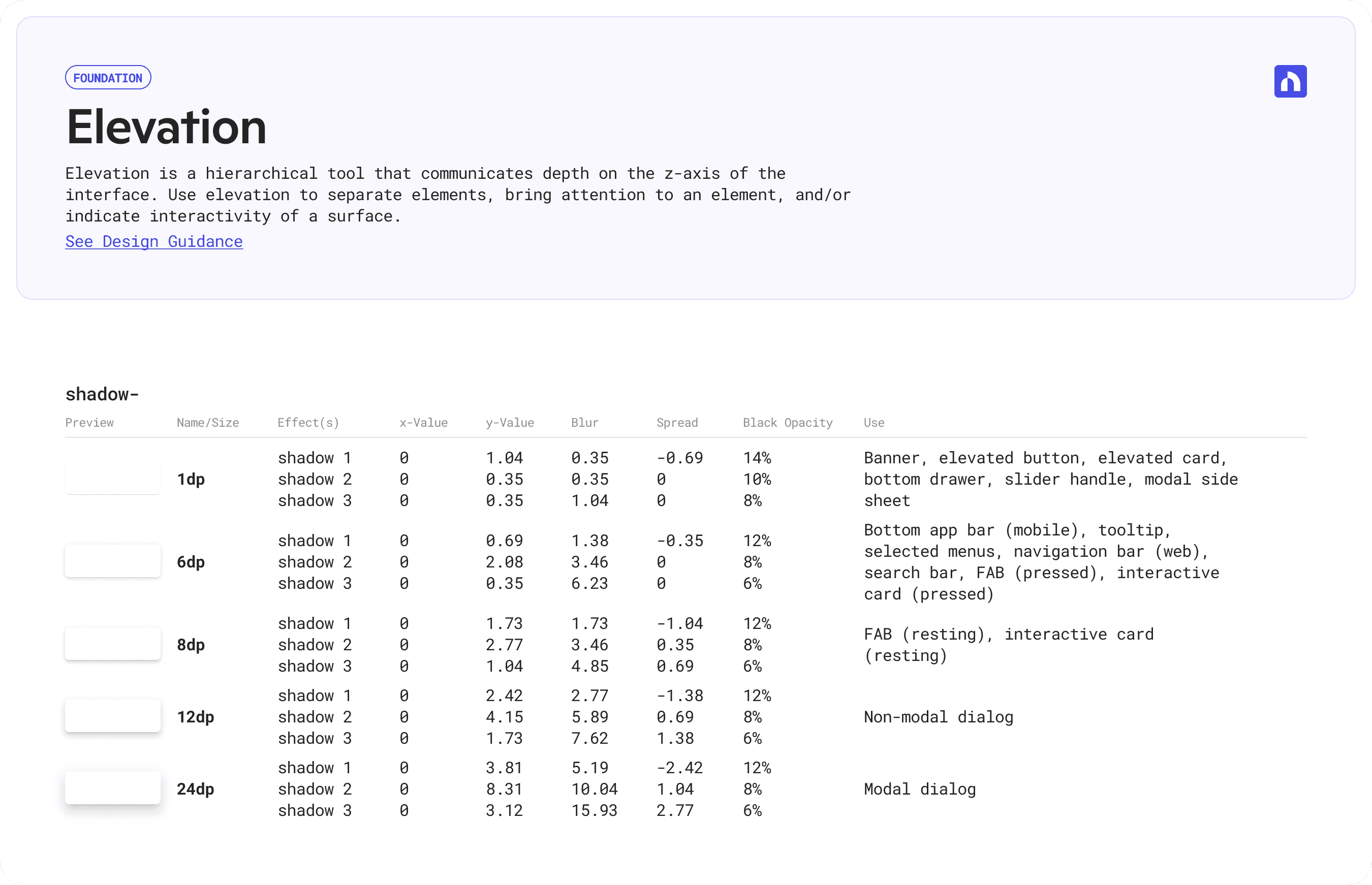Click the y-Value column header

tap(509, 423)
